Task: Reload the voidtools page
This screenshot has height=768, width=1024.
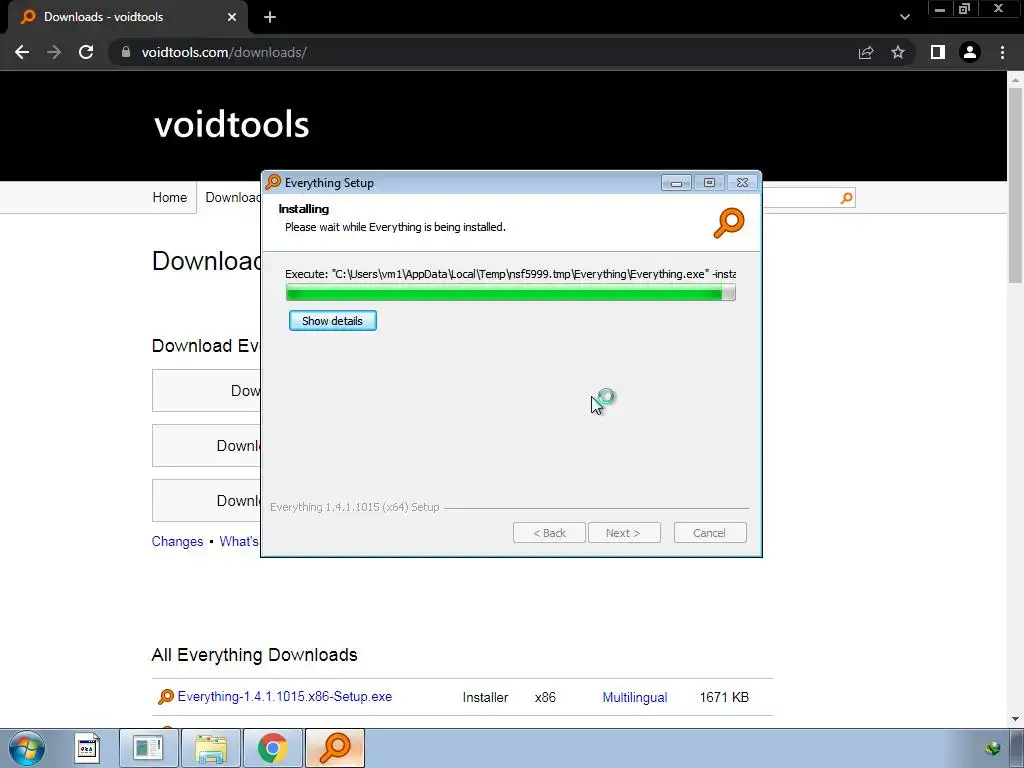Action: (x=86, y=52)
